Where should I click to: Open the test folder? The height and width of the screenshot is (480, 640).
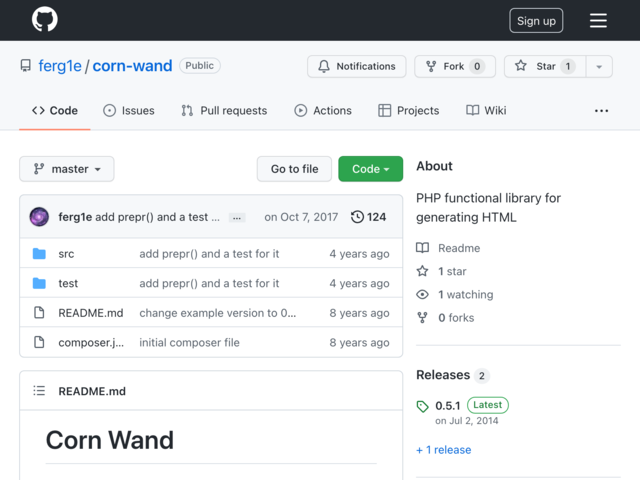68,283
